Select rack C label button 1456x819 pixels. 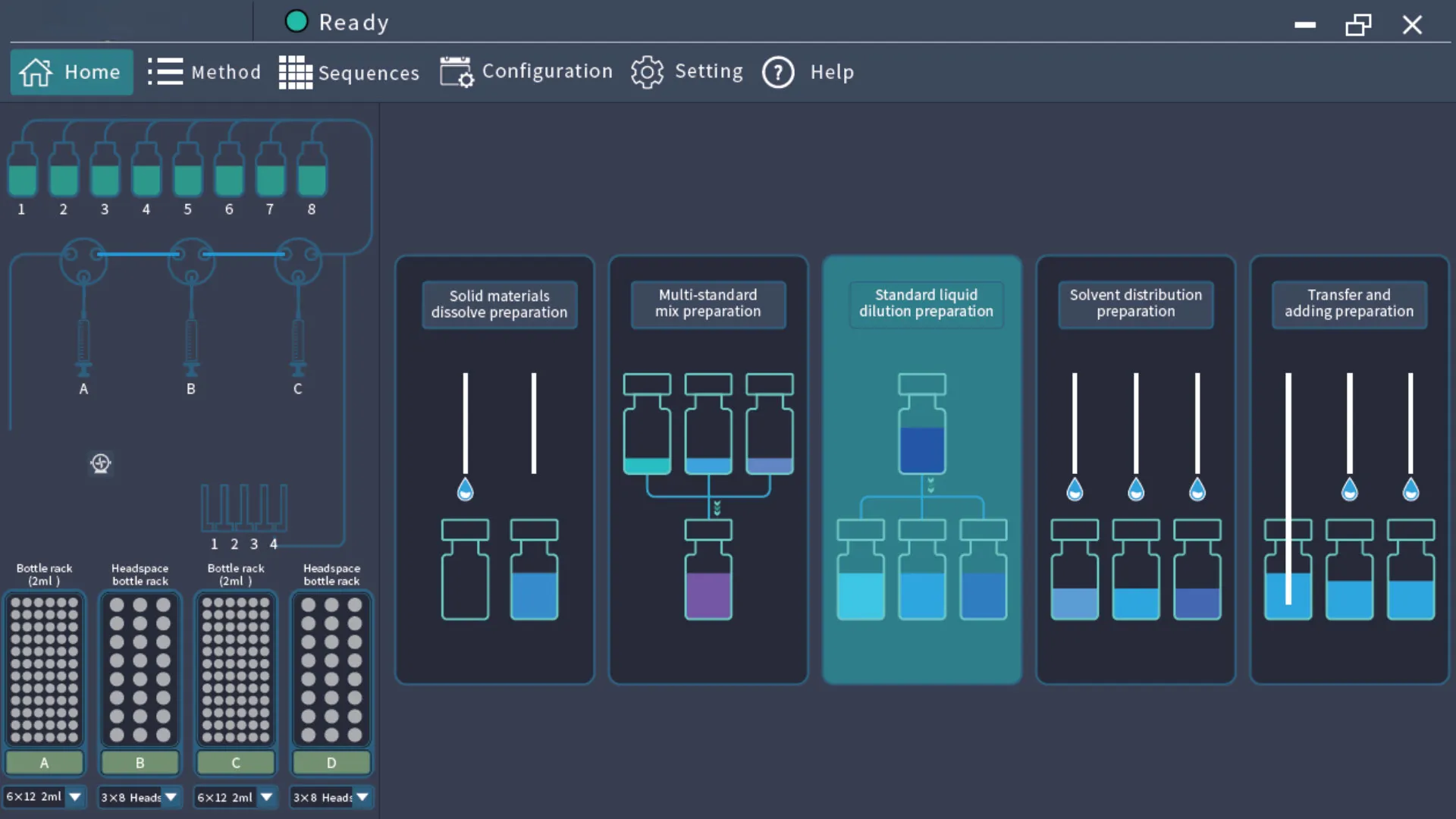point(236,763)
